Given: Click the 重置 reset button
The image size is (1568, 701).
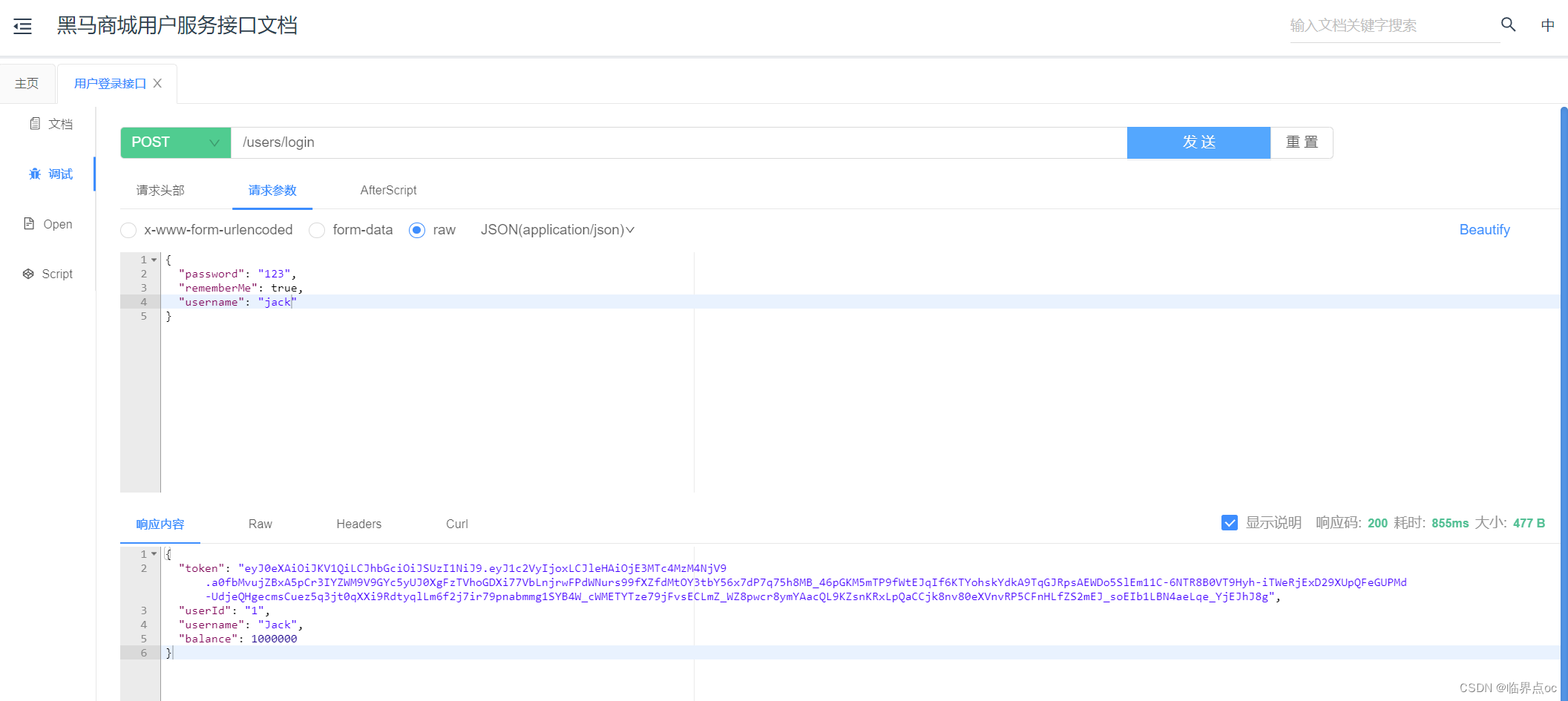Looking at the screenshot, I should pos(1302,142).
